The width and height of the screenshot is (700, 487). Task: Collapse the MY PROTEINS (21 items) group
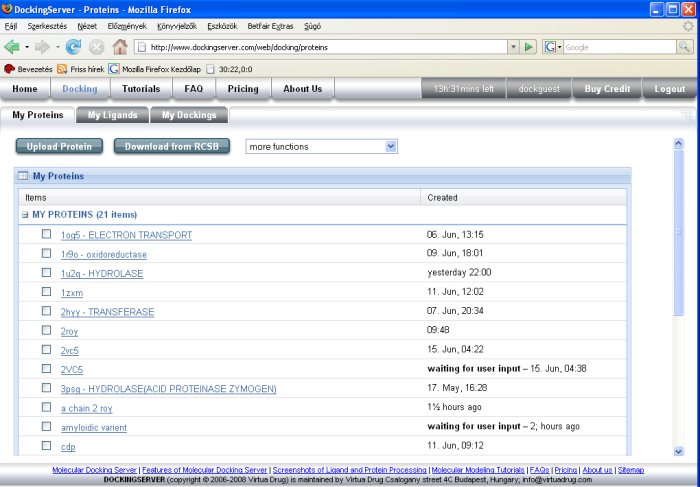[24, 214]
